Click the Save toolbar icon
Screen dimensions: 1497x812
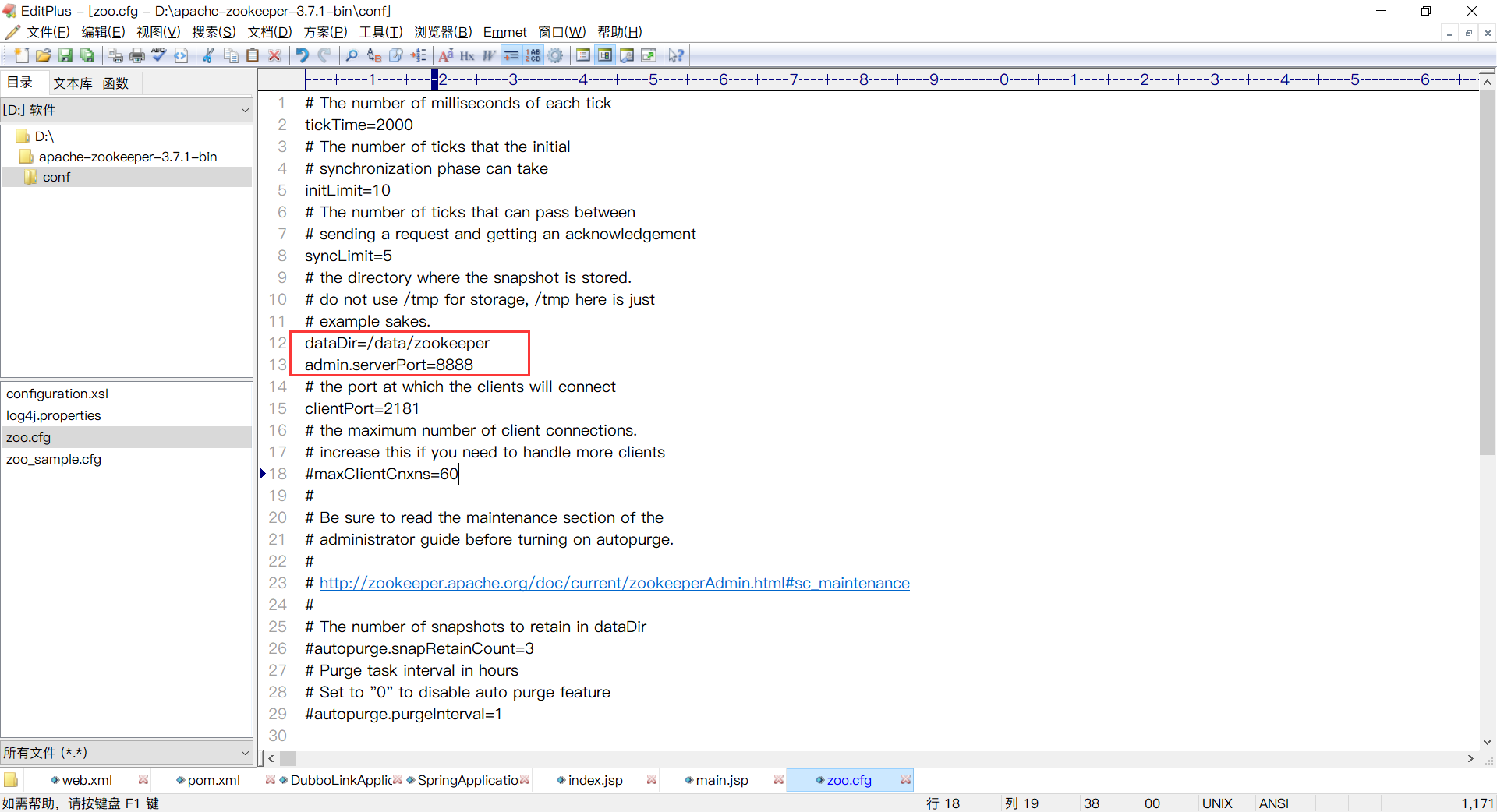tap(65, 55)
